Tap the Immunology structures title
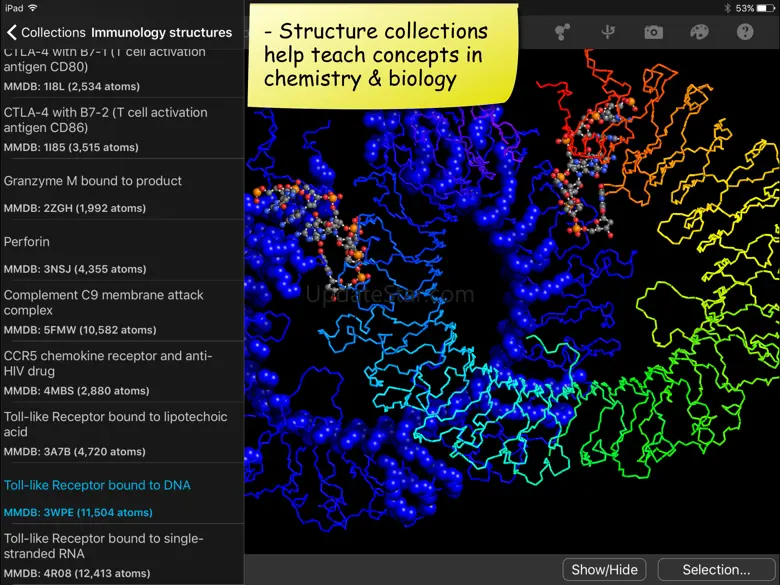Screen dimensions: 780x585 tap(162, 32)
